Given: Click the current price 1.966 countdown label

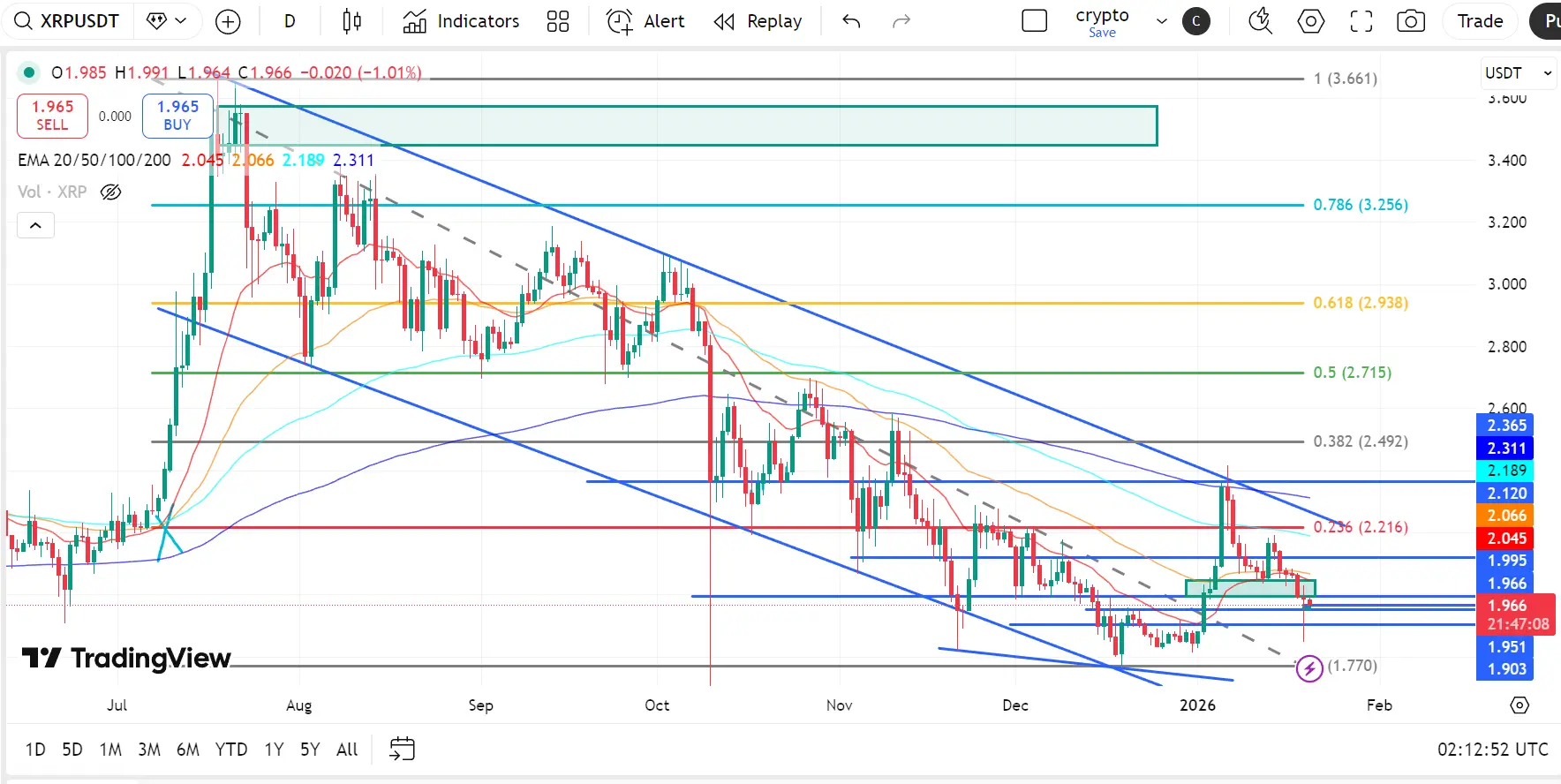Looking at the screenshot, I should 1516,614.
